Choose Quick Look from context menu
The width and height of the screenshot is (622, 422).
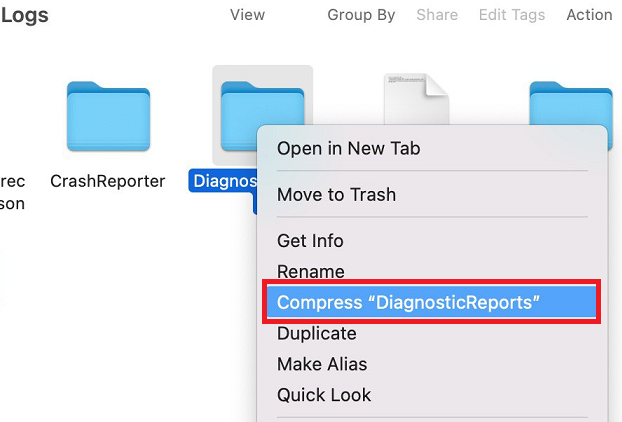tap(324, 396)
